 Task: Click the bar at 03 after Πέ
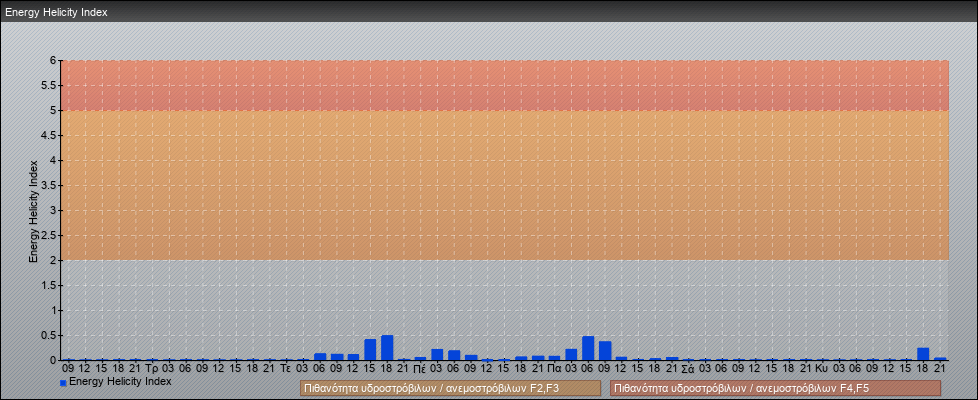point(437,354)
